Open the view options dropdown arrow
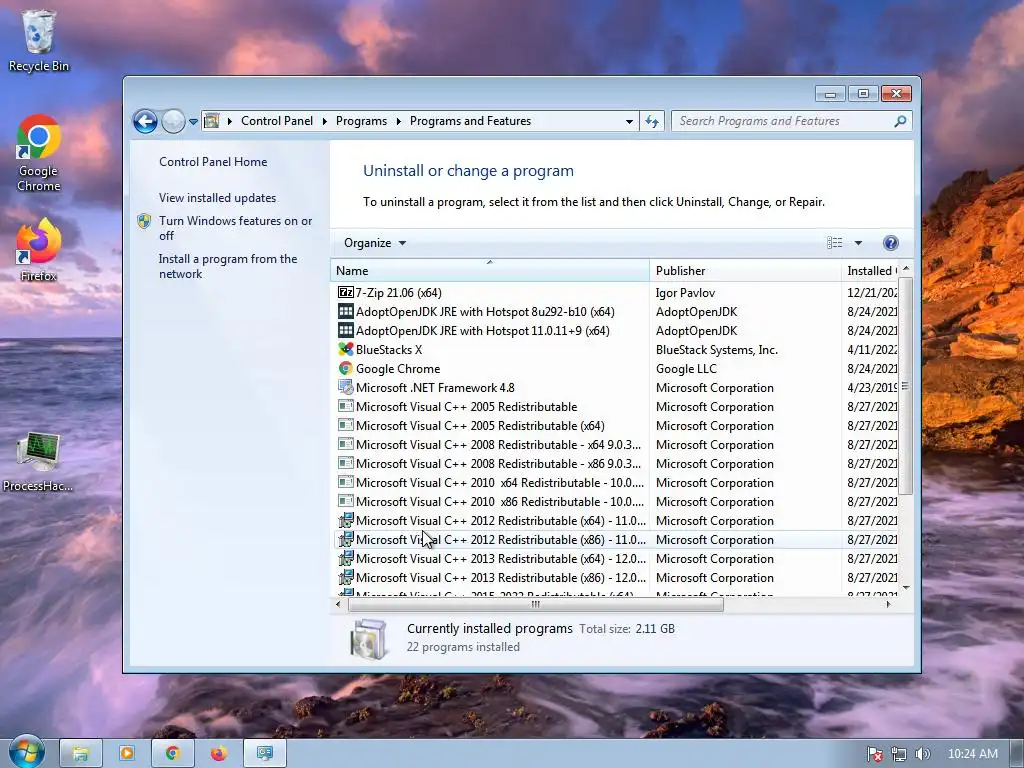This screenshot has height=768, width=1024. (858, 243)
